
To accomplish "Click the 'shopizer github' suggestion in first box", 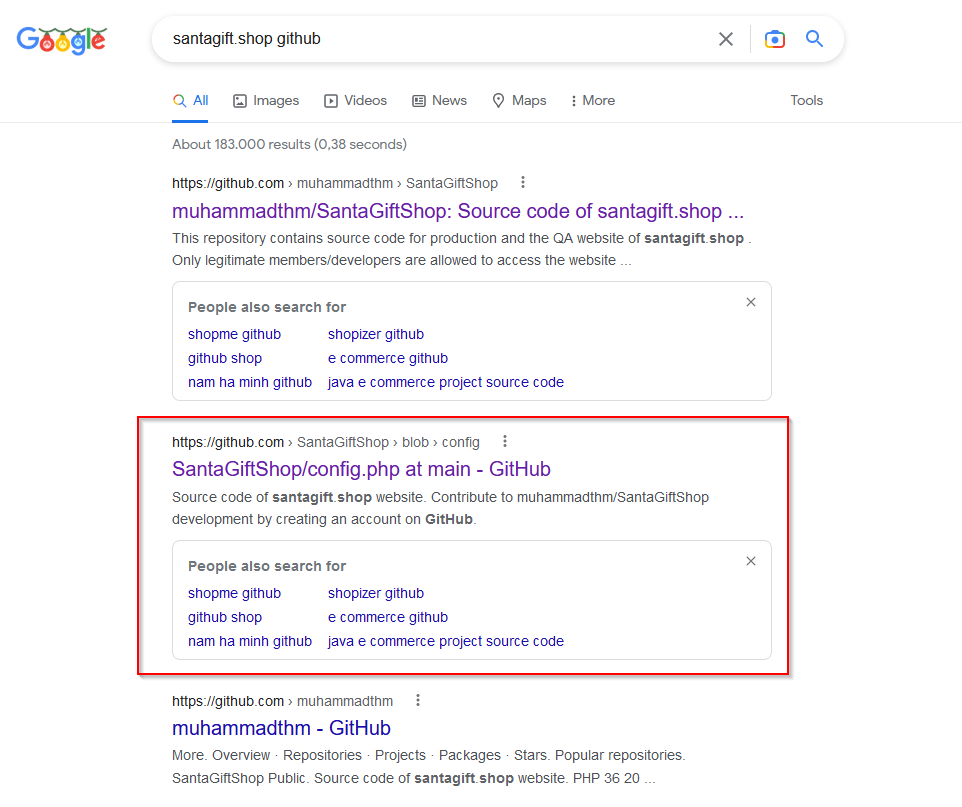I will [x=375, y=334].
